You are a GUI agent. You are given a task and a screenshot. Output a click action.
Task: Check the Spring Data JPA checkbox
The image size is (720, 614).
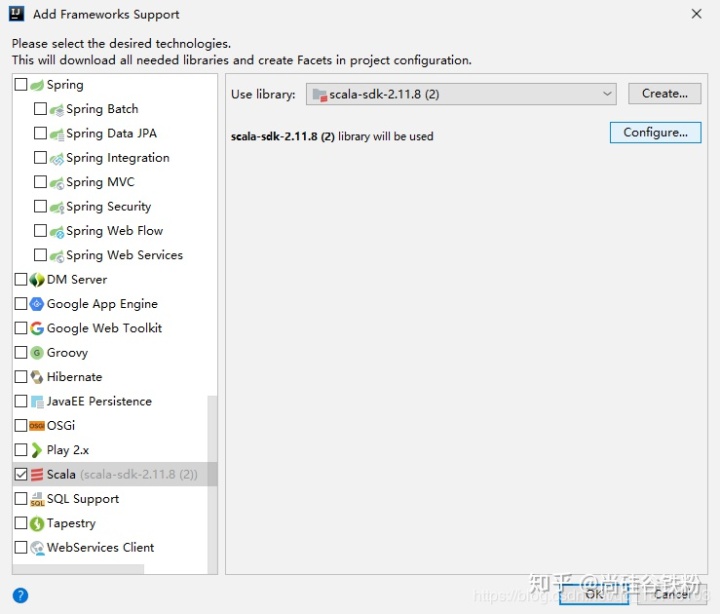40,133
